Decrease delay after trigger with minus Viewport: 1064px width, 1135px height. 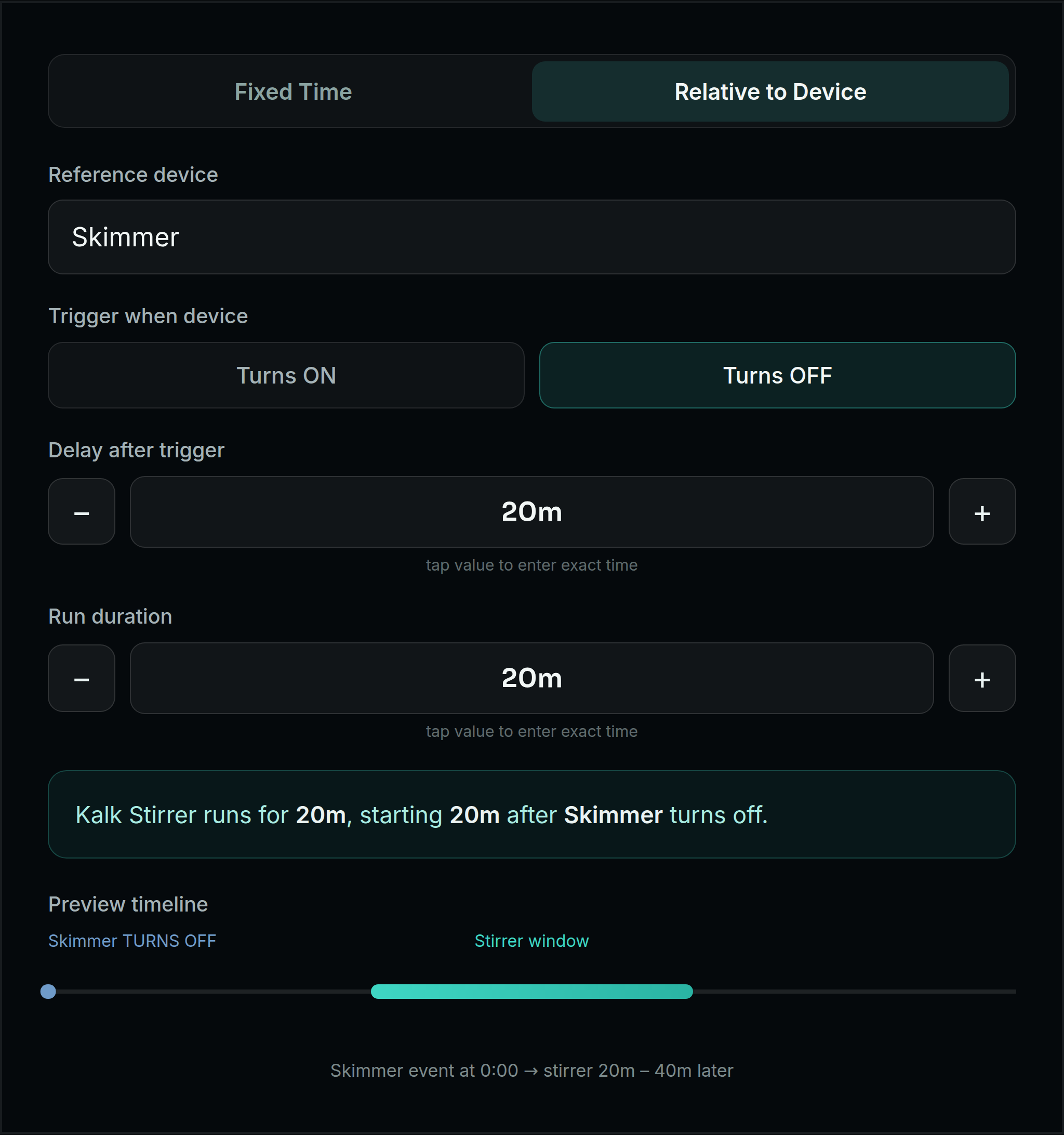[82, 511]
